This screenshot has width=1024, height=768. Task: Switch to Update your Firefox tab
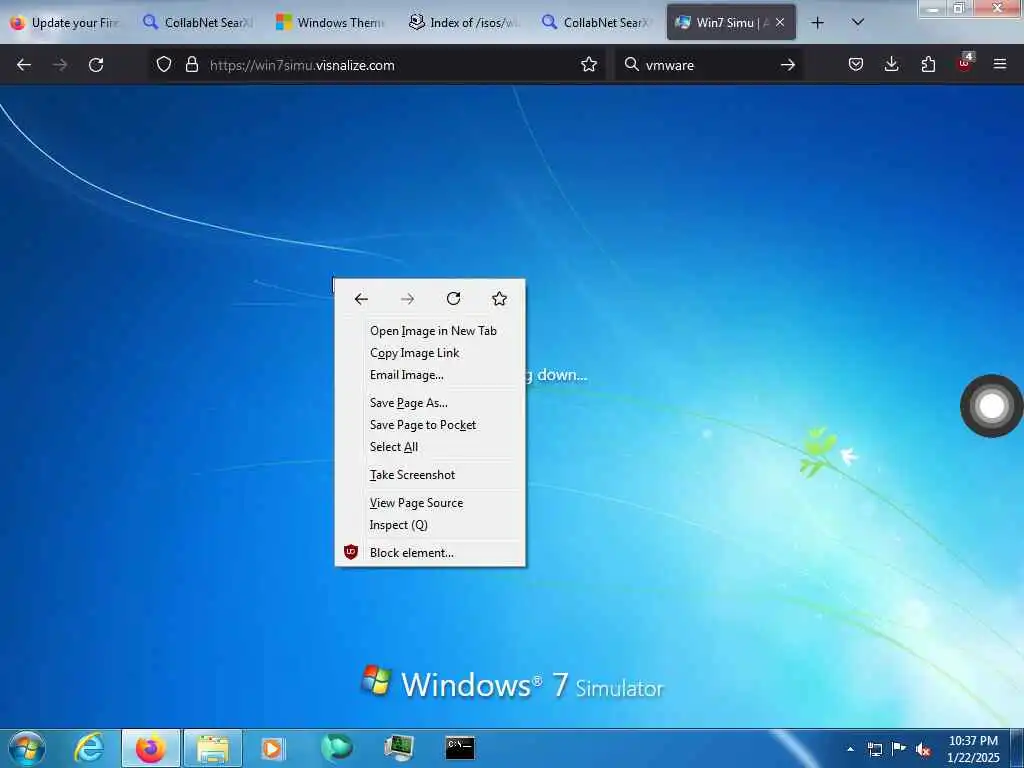pos(65,23)
